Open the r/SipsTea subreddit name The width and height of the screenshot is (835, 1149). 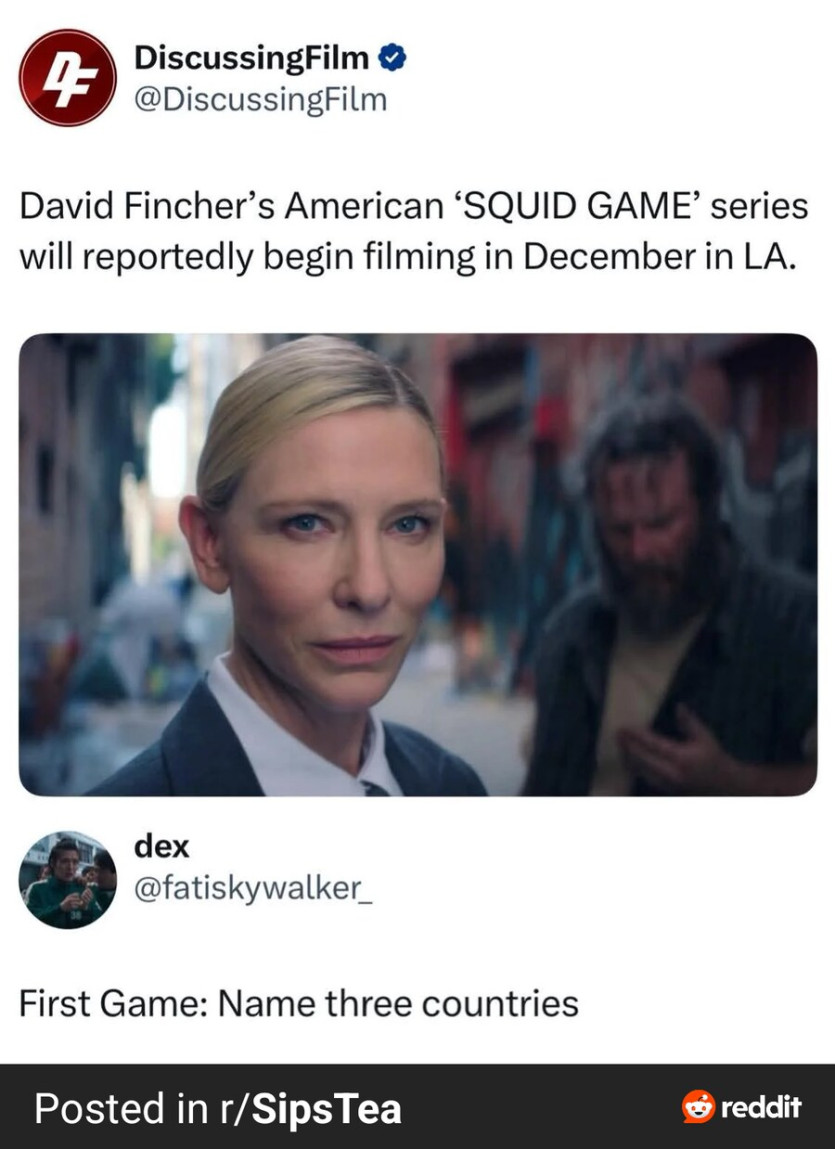(x=310, y=1108)
